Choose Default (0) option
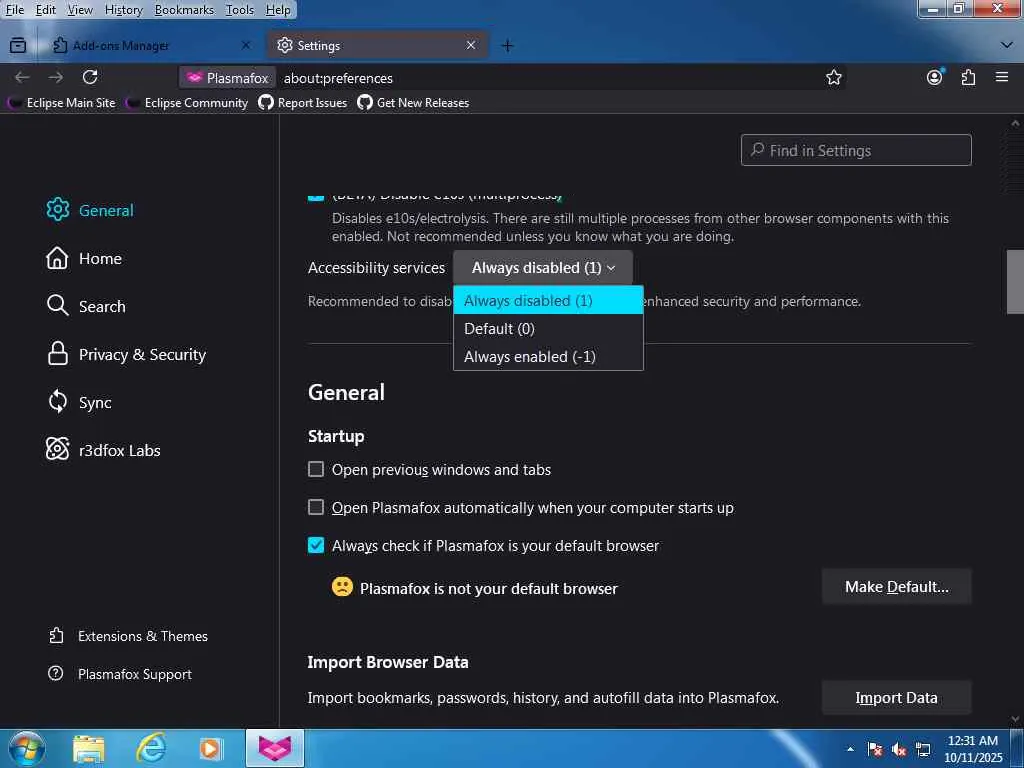 point(548,328)
